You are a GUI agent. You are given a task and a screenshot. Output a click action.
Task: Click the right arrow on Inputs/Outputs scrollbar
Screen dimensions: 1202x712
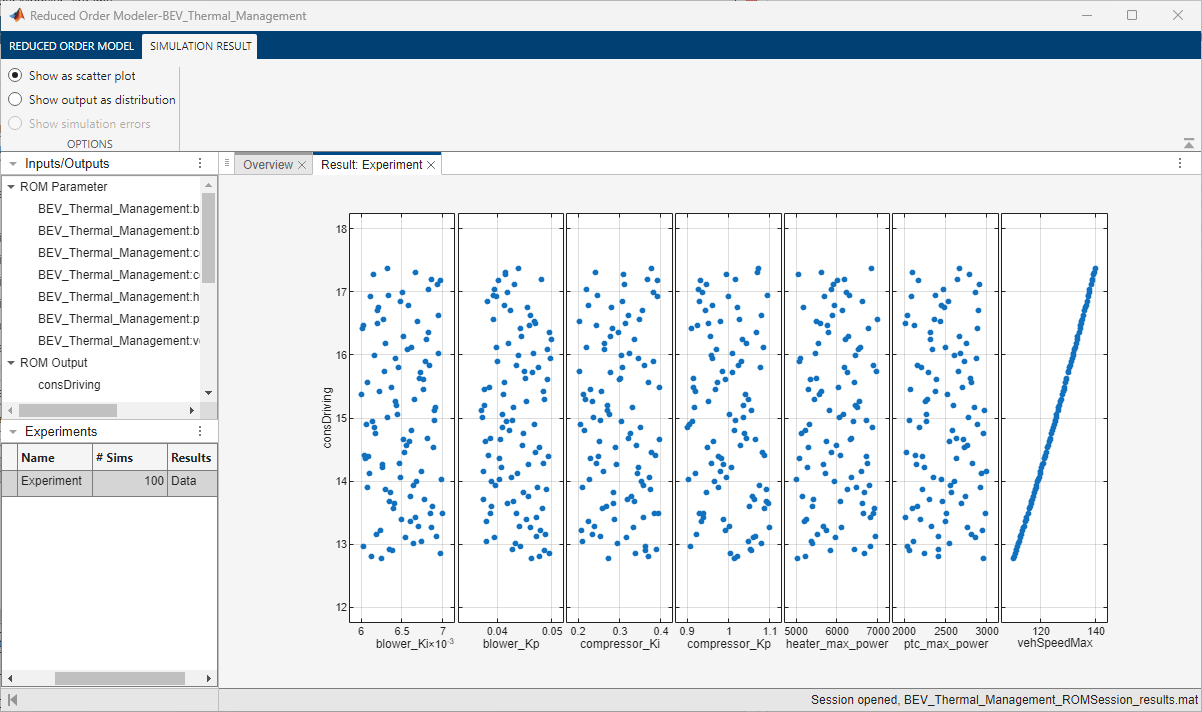pyautogui.click(x=192, y=409)
